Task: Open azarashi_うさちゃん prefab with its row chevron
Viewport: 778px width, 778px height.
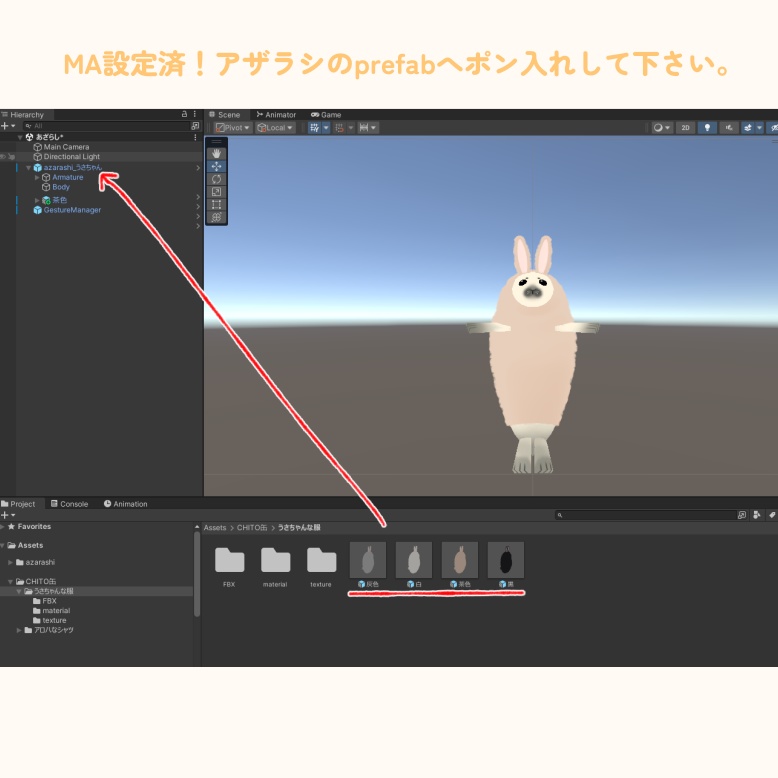Action: (x=198, y=168)
